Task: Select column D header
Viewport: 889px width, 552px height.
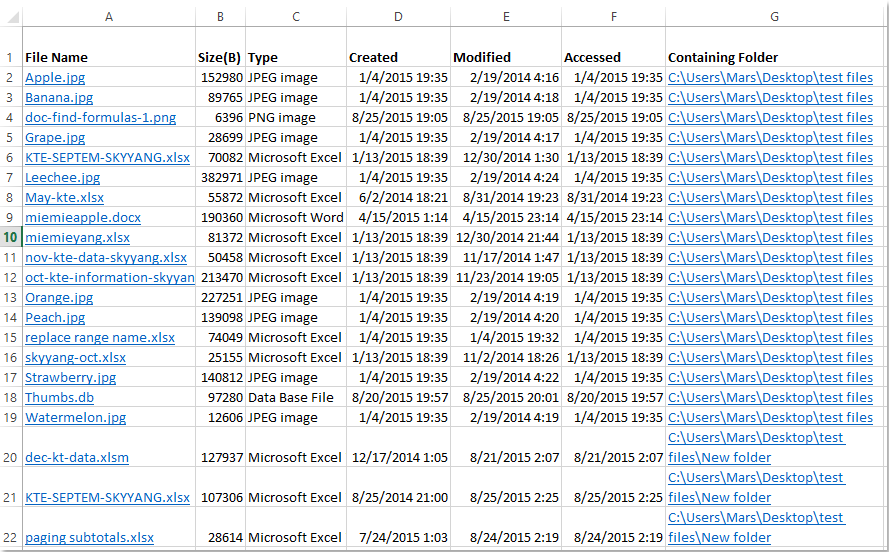Action: 398,17
